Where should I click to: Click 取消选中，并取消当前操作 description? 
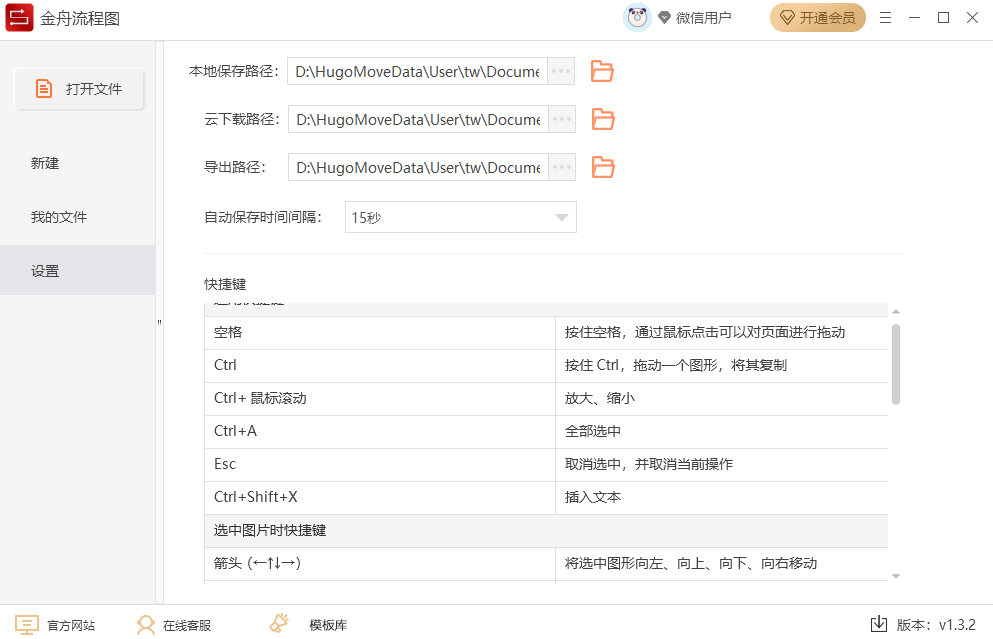click(x=722, y=464)
